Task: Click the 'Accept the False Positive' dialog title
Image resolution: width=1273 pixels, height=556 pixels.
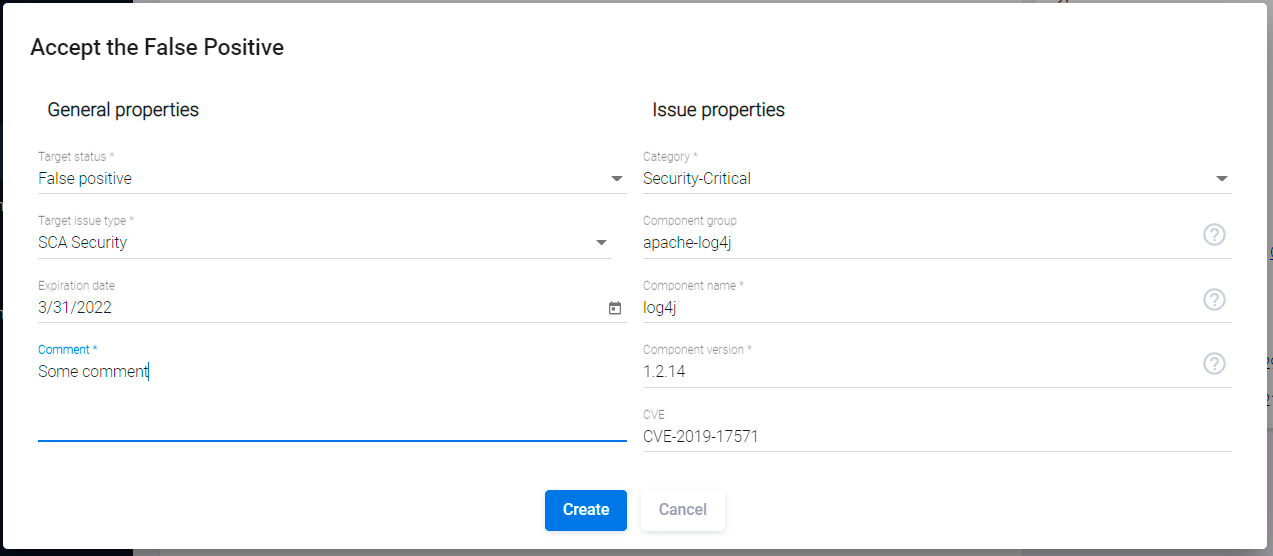Action: tap(157, 47)
